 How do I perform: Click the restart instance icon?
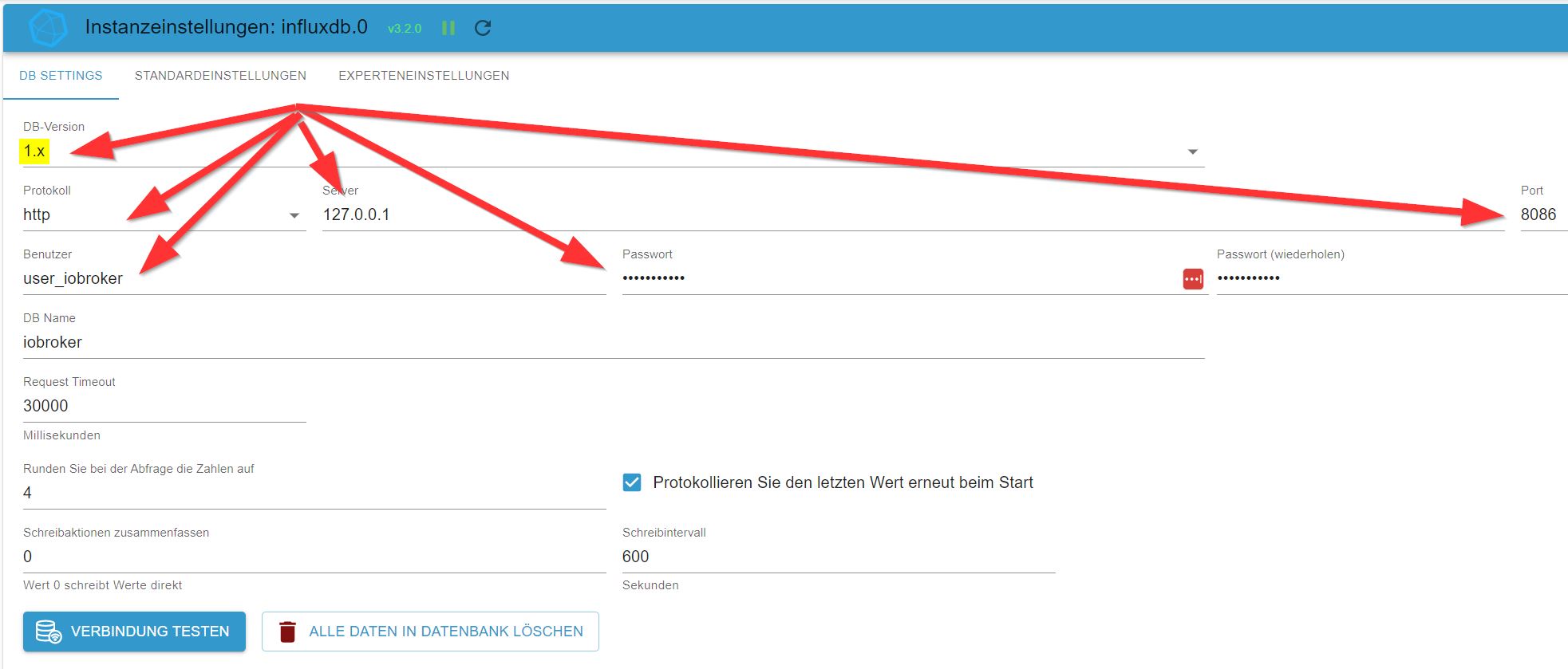[x=483, y=28]
